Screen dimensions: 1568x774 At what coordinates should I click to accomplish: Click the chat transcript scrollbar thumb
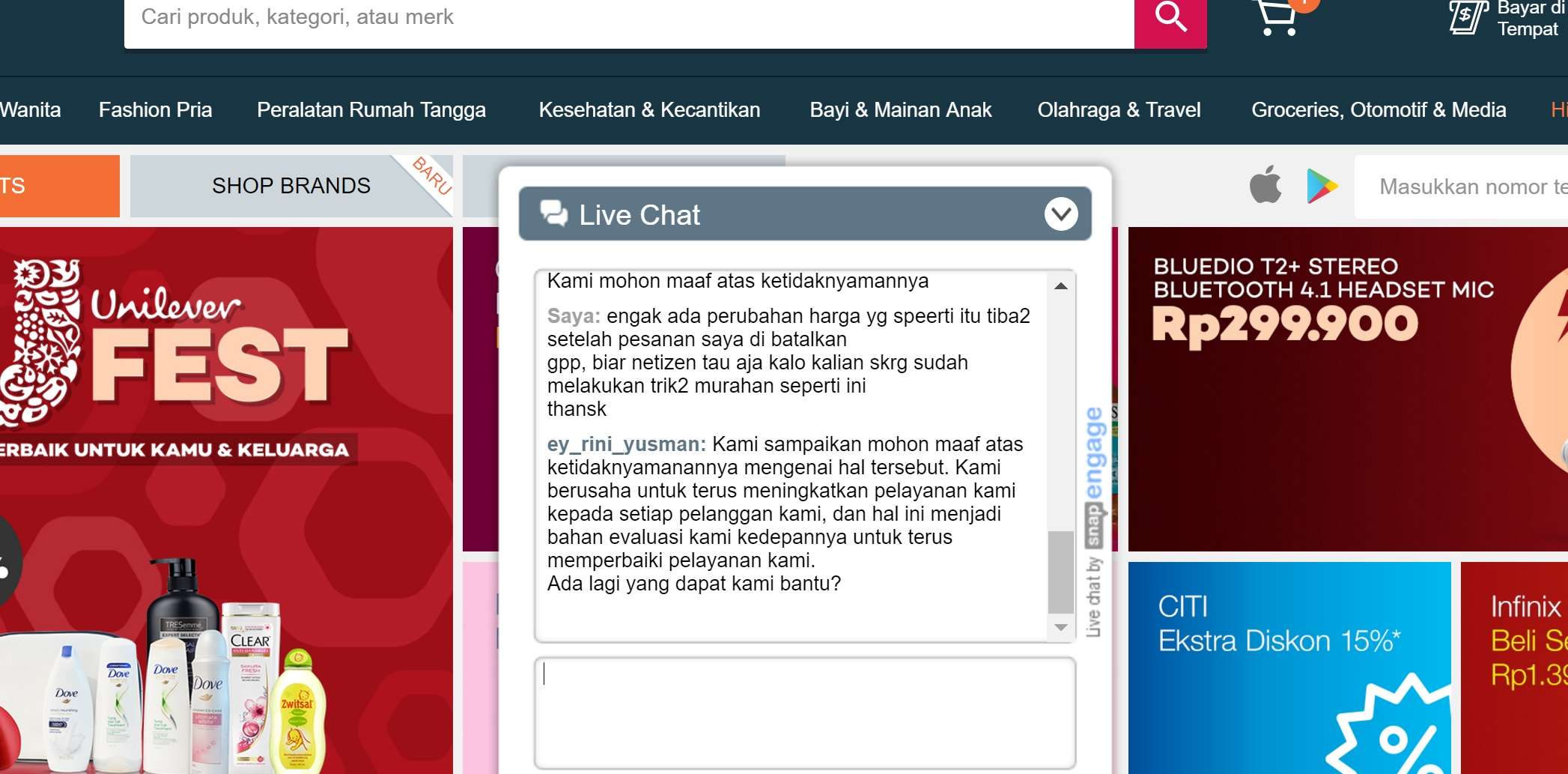(x=1061, y=572)
